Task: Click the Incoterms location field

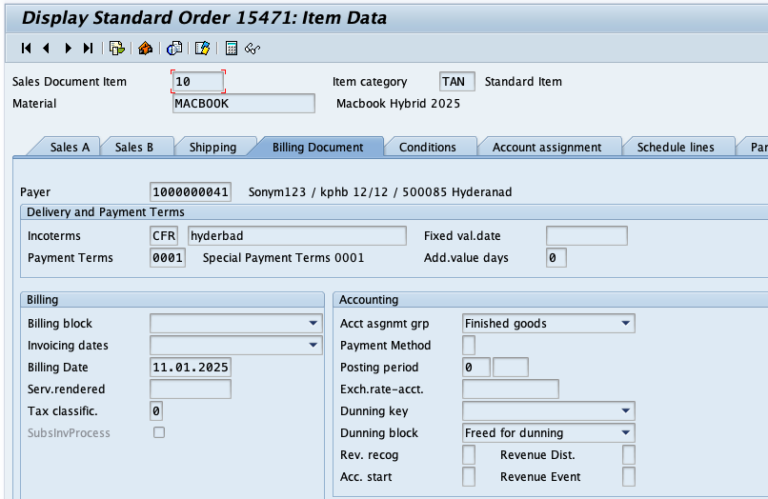Action: [x=296, y=236]
